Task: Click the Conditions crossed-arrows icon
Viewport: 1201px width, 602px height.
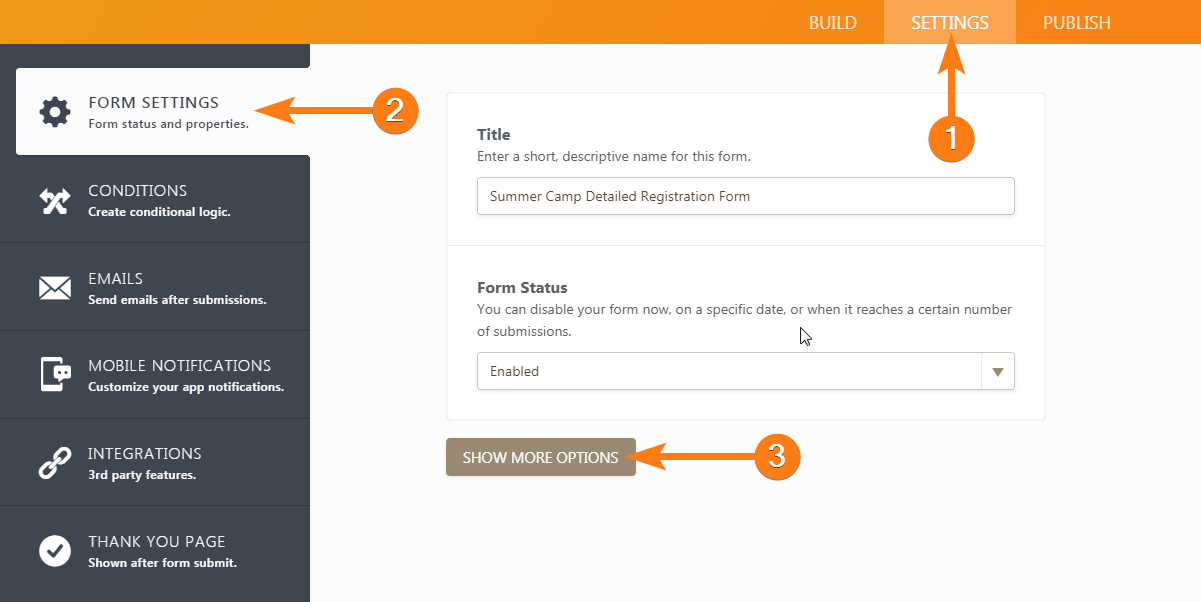Action: point(54,200)
